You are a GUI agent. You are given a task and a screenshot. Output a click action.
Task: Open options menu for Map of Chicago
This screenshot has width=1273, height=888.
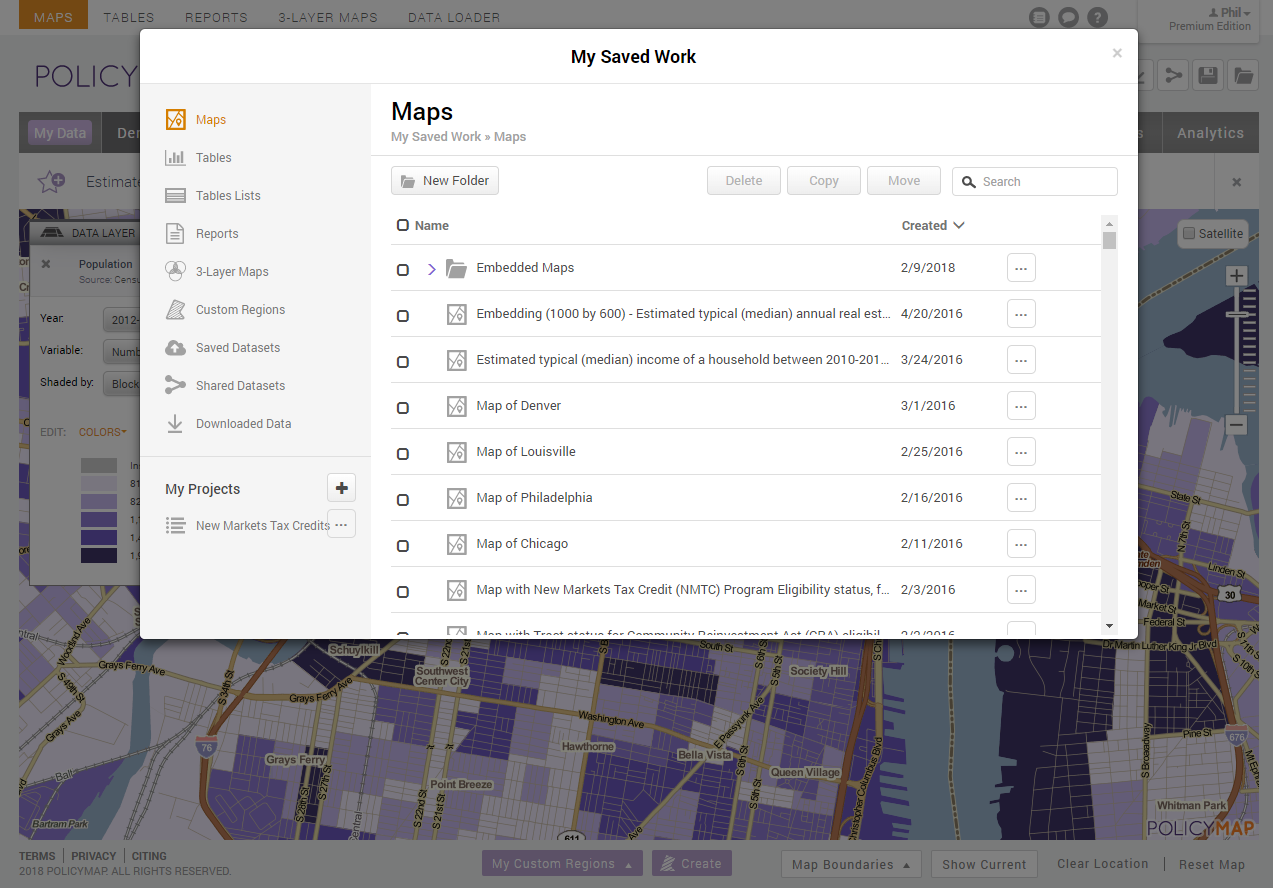1021,544
